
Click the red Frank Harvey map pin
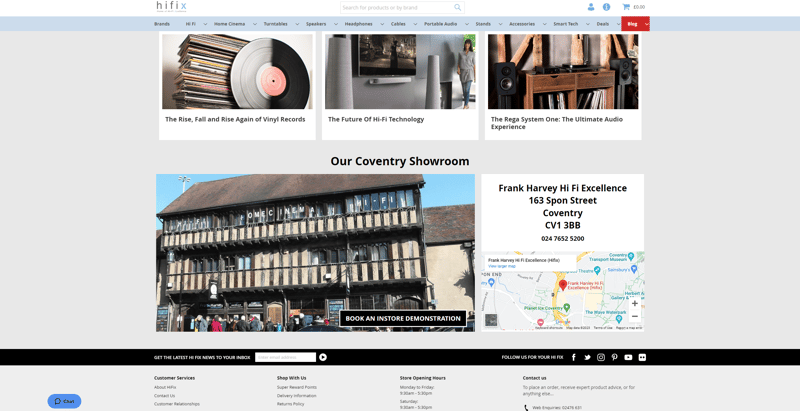click(x=563, y=285)
